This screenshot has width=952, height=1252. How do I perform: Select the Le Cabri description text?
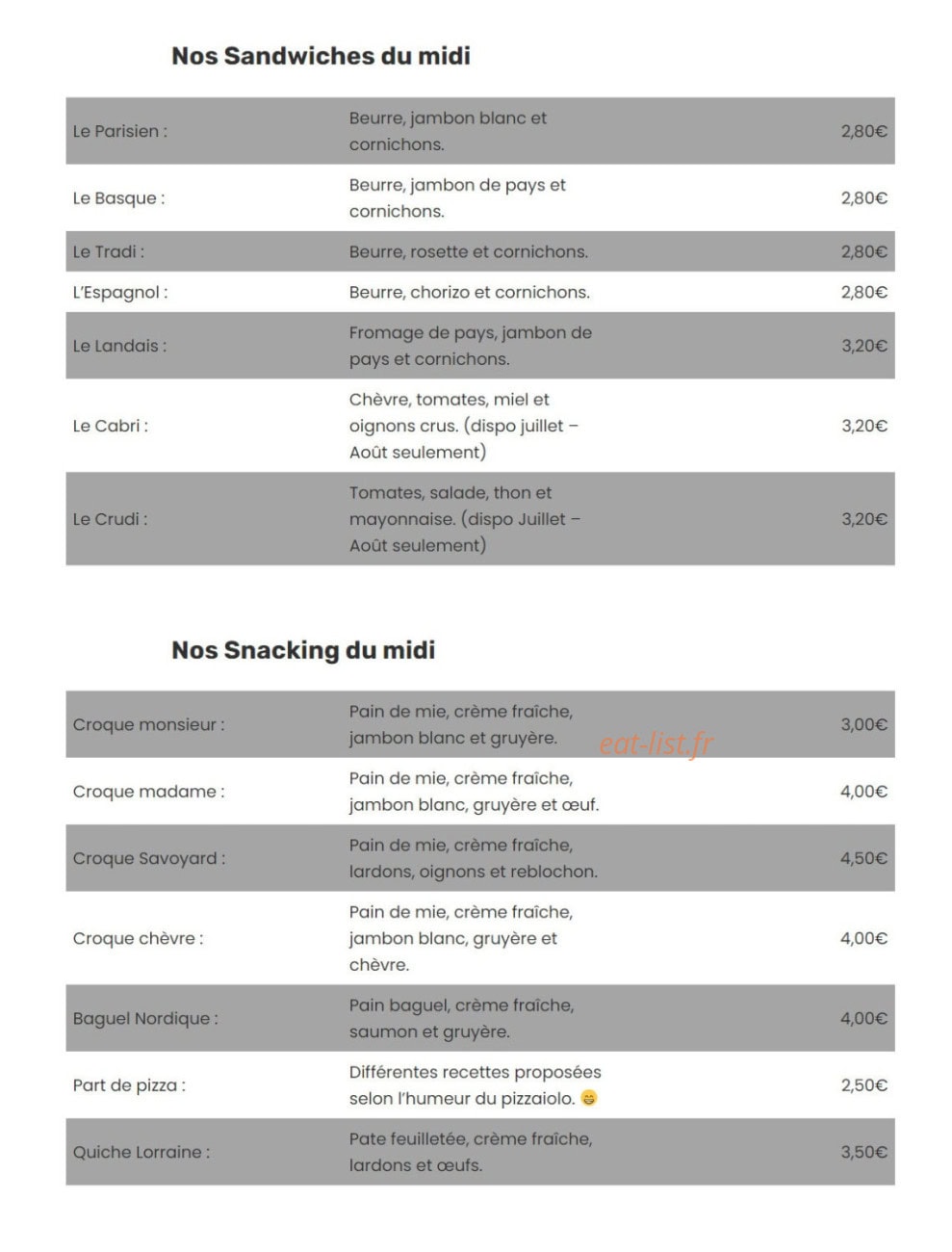(x=464, y=426)
